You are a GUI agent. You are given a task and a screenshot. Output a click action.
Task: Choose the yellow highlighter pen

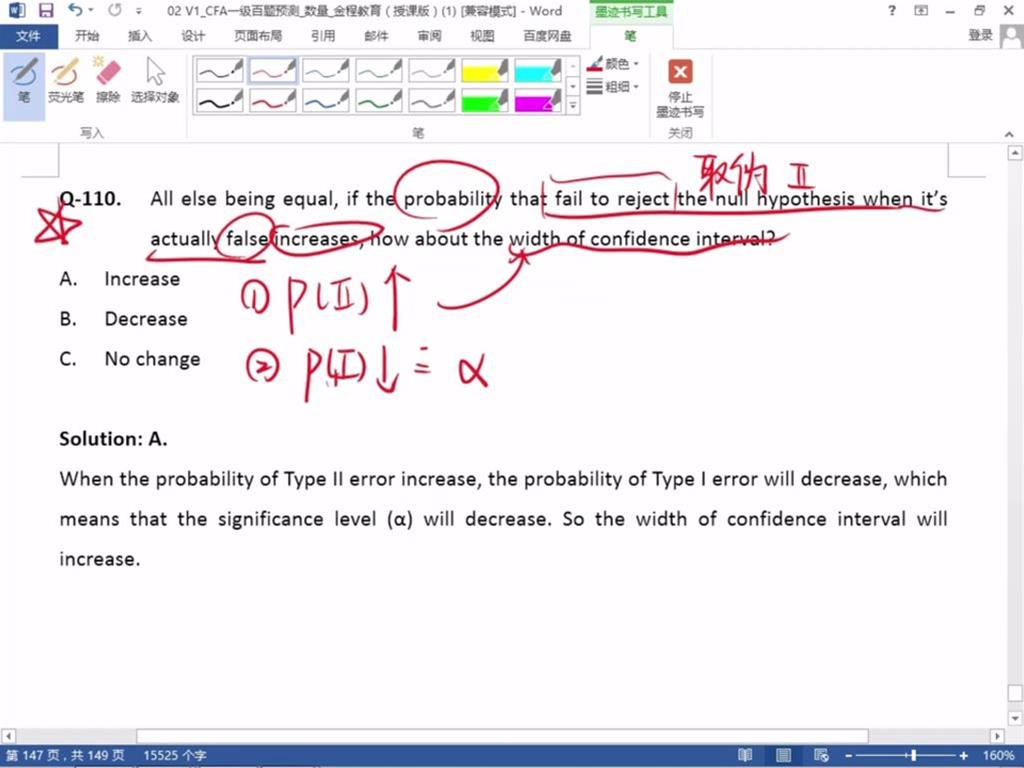click(x=484, y=71)
